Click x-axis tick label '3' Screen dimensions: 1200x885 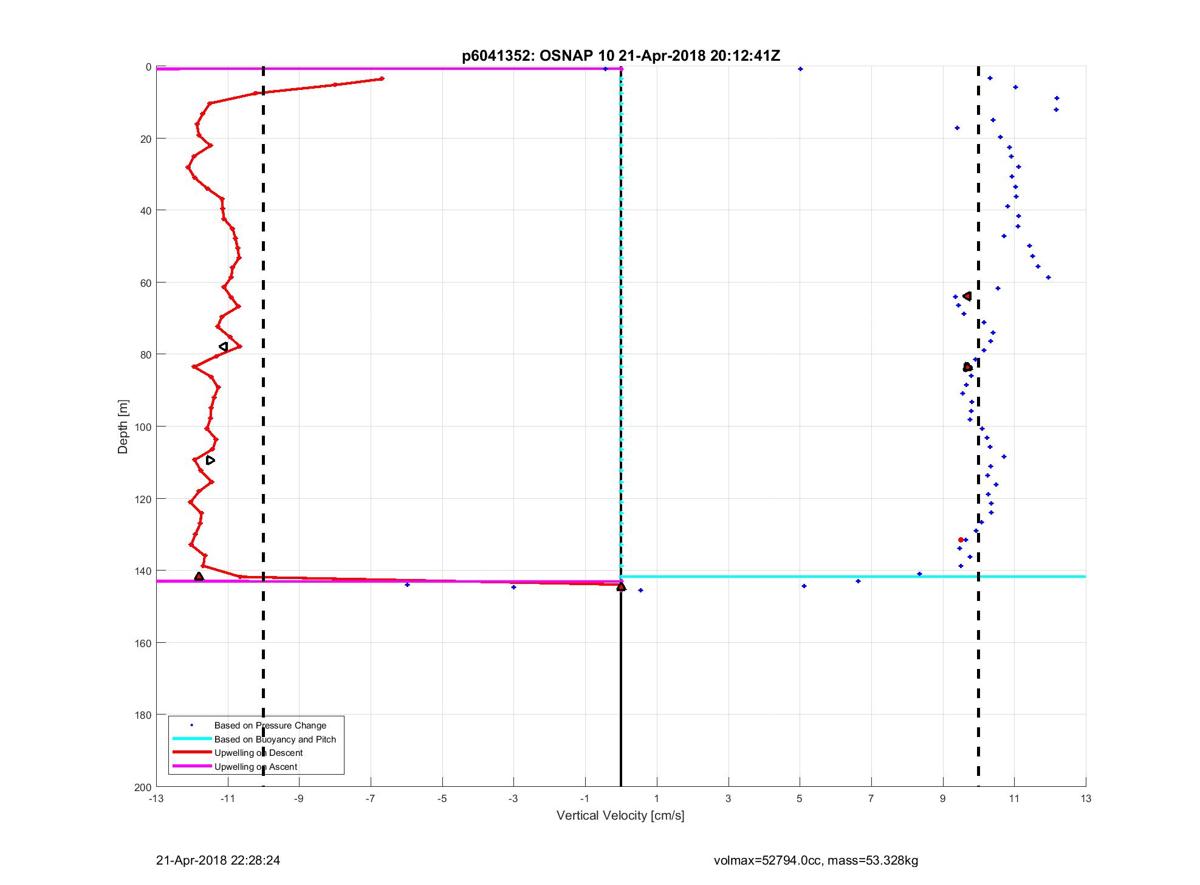click(728, 799)
